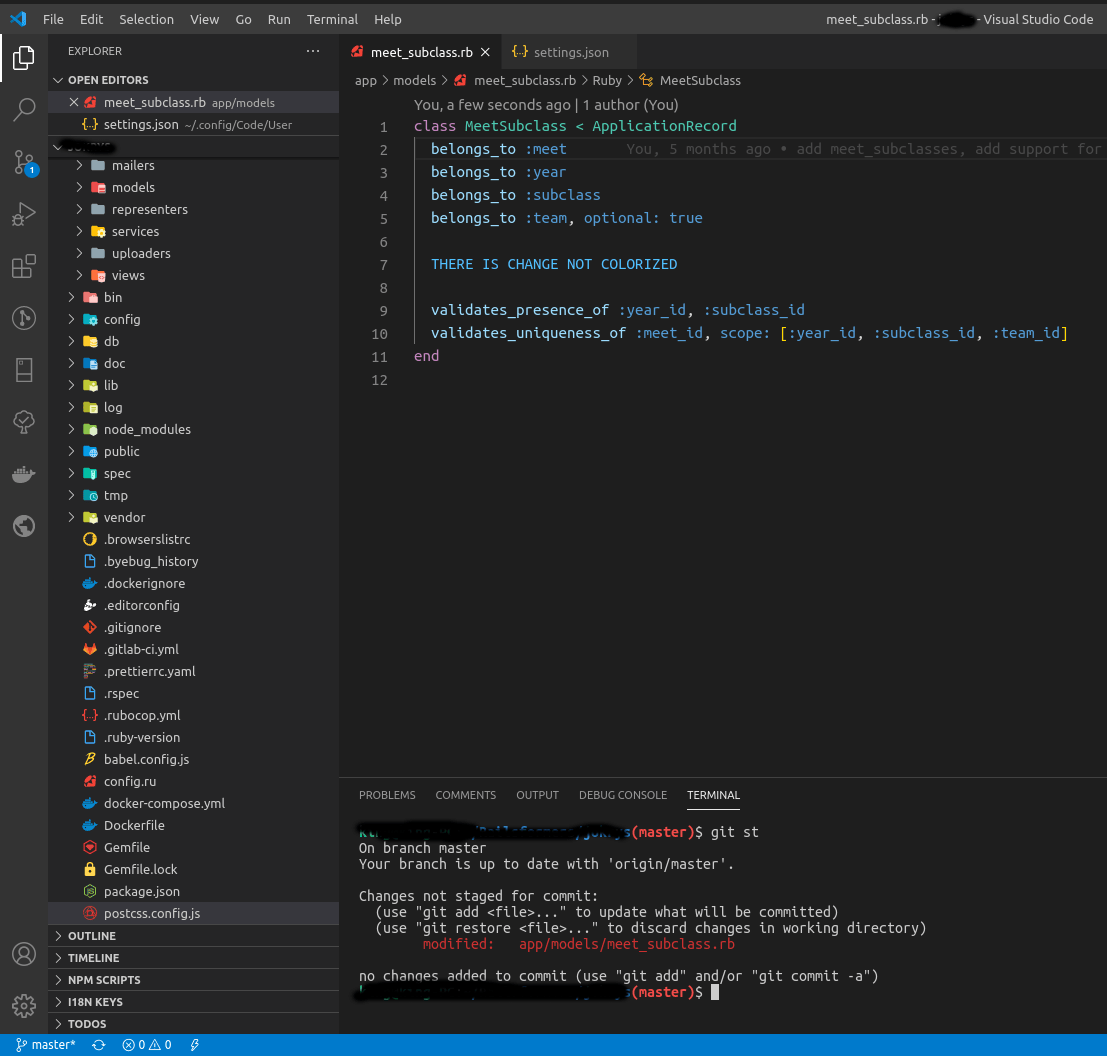
Task: Expand the Timeline section
Action: tap(193, 957)
